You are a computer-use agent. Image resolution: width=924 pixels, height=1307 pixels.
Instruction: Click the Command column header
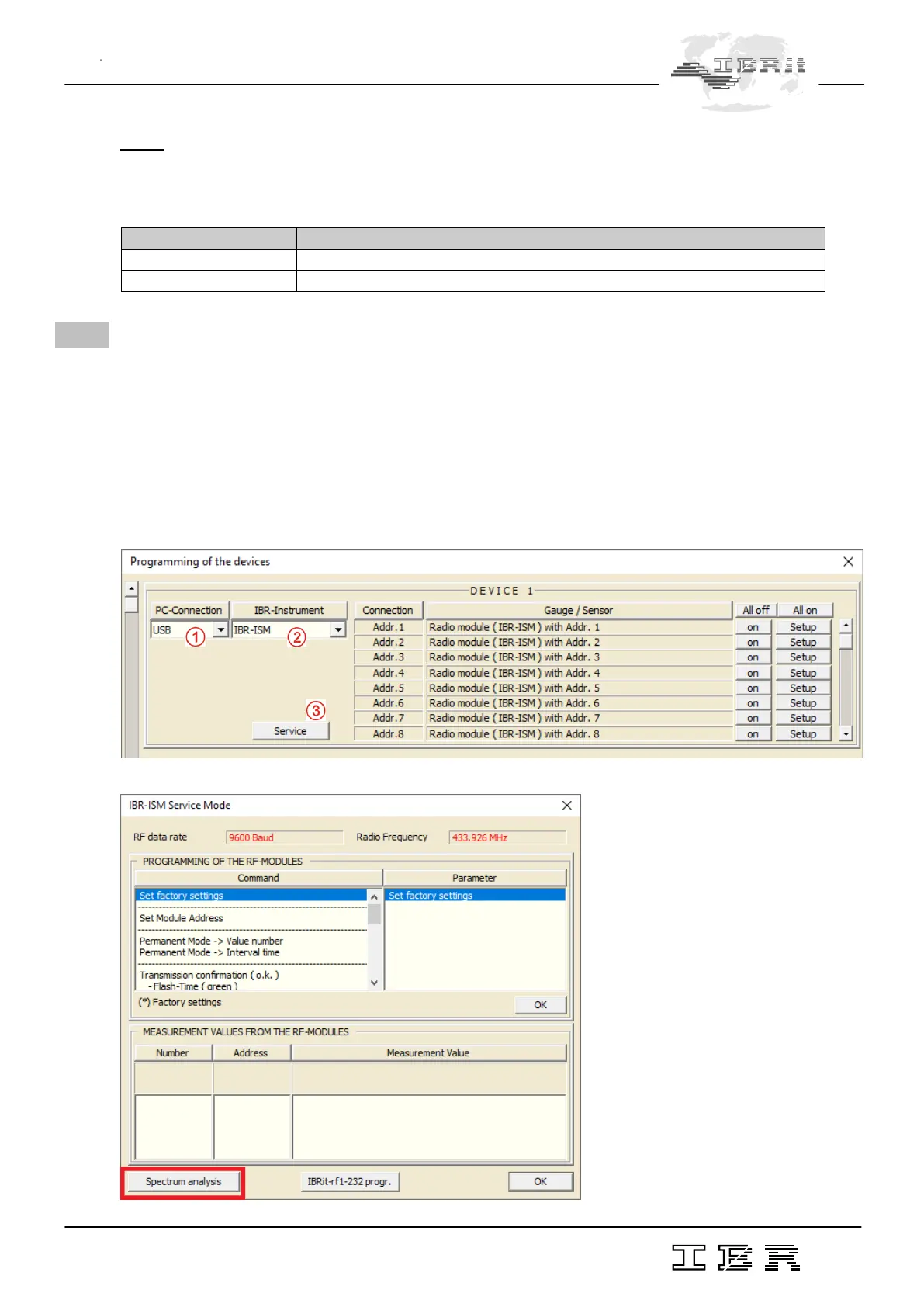point(258,878)
